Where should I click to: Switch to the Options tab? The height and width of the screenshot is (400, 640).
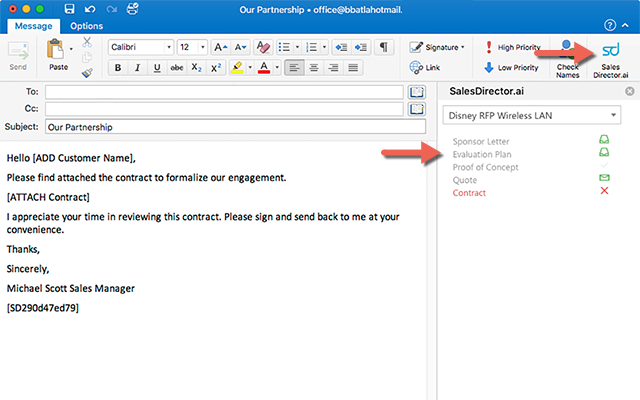(x=87, y=26)
